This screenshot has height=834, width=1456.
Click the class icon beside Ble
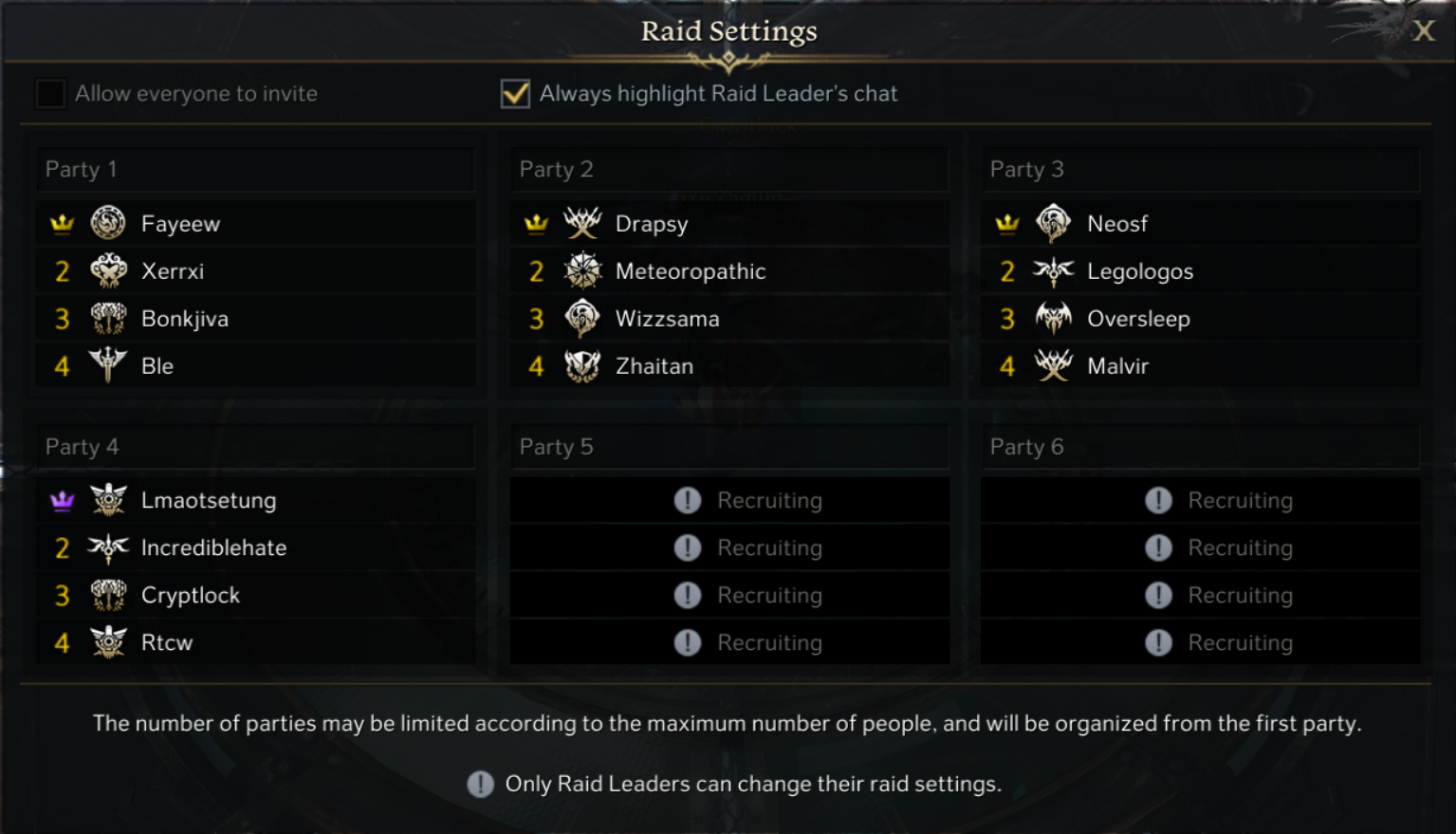(x=108, y=365)
